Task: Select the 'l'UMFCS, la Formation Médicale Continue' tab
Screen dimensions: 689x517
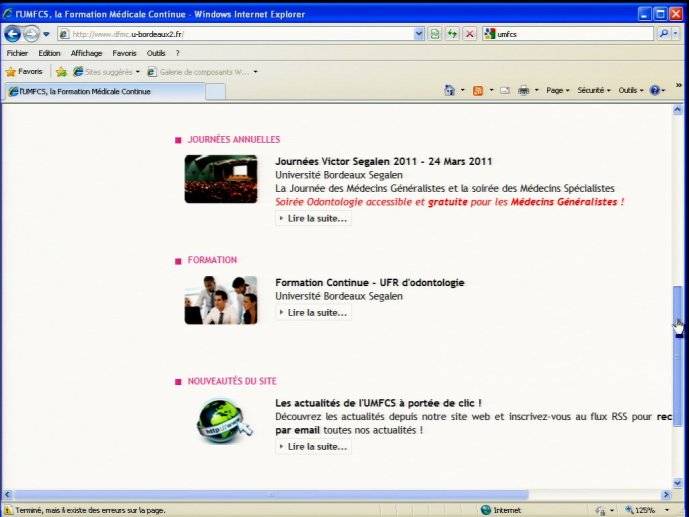Action: pos(105,91)
